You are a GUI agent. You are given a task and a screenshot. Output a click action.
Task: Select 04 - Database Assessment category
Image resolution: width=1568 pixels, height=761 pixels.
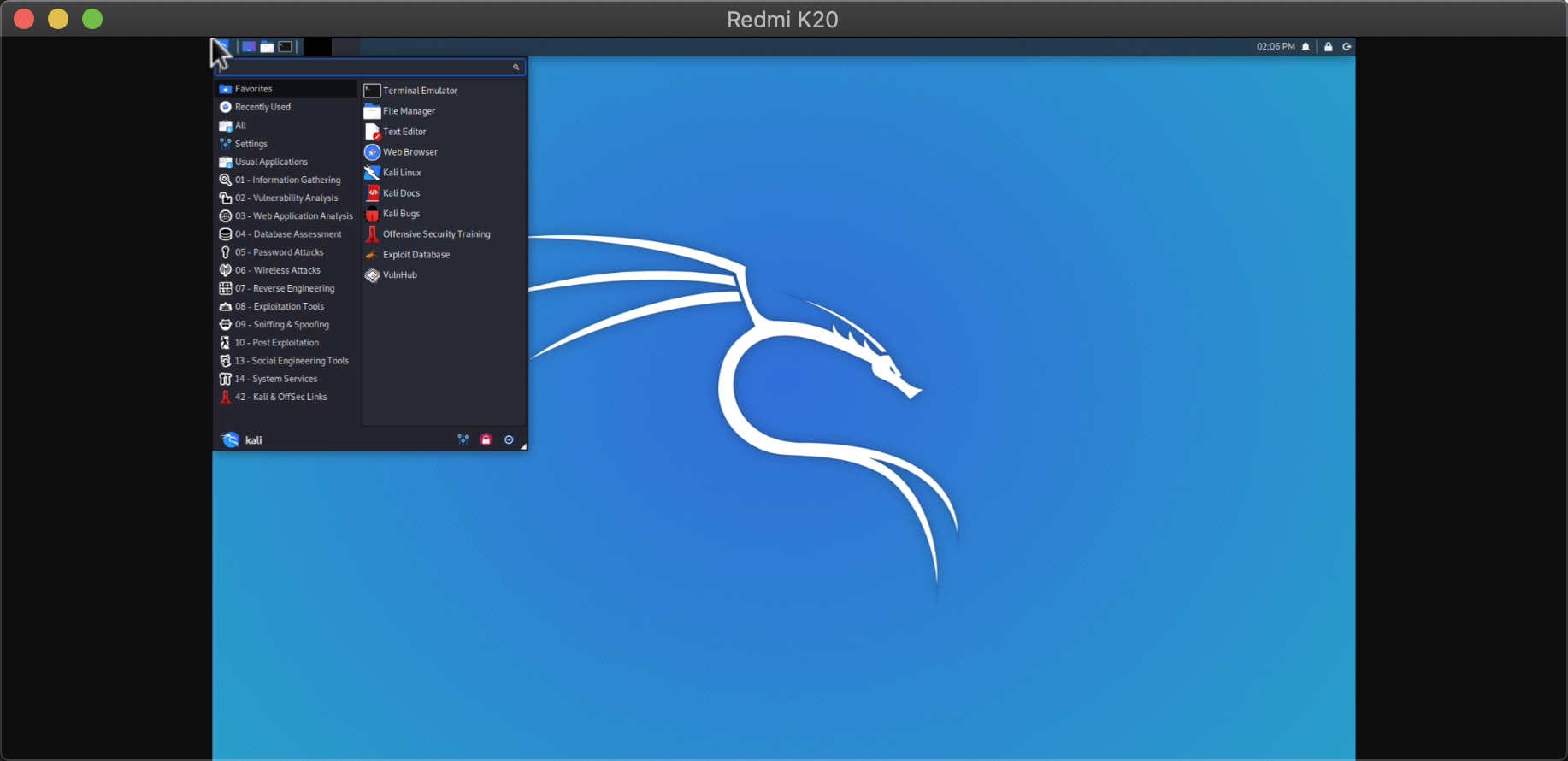pos(286,234)
